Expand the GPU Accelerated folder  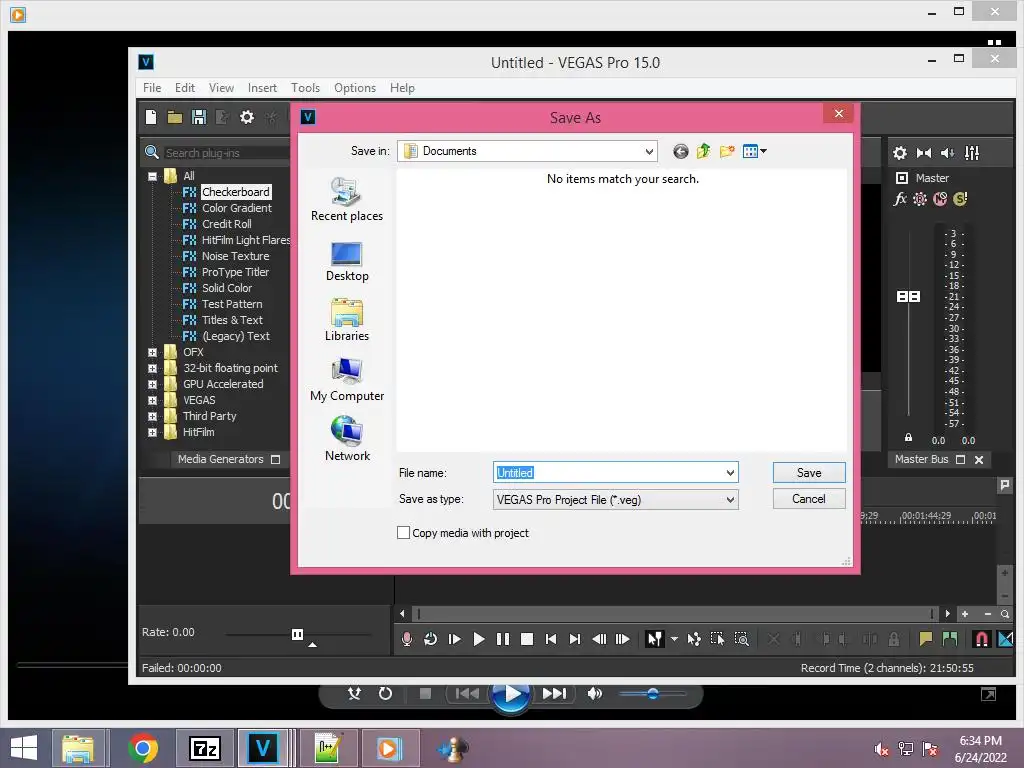[x=152, y=384]
